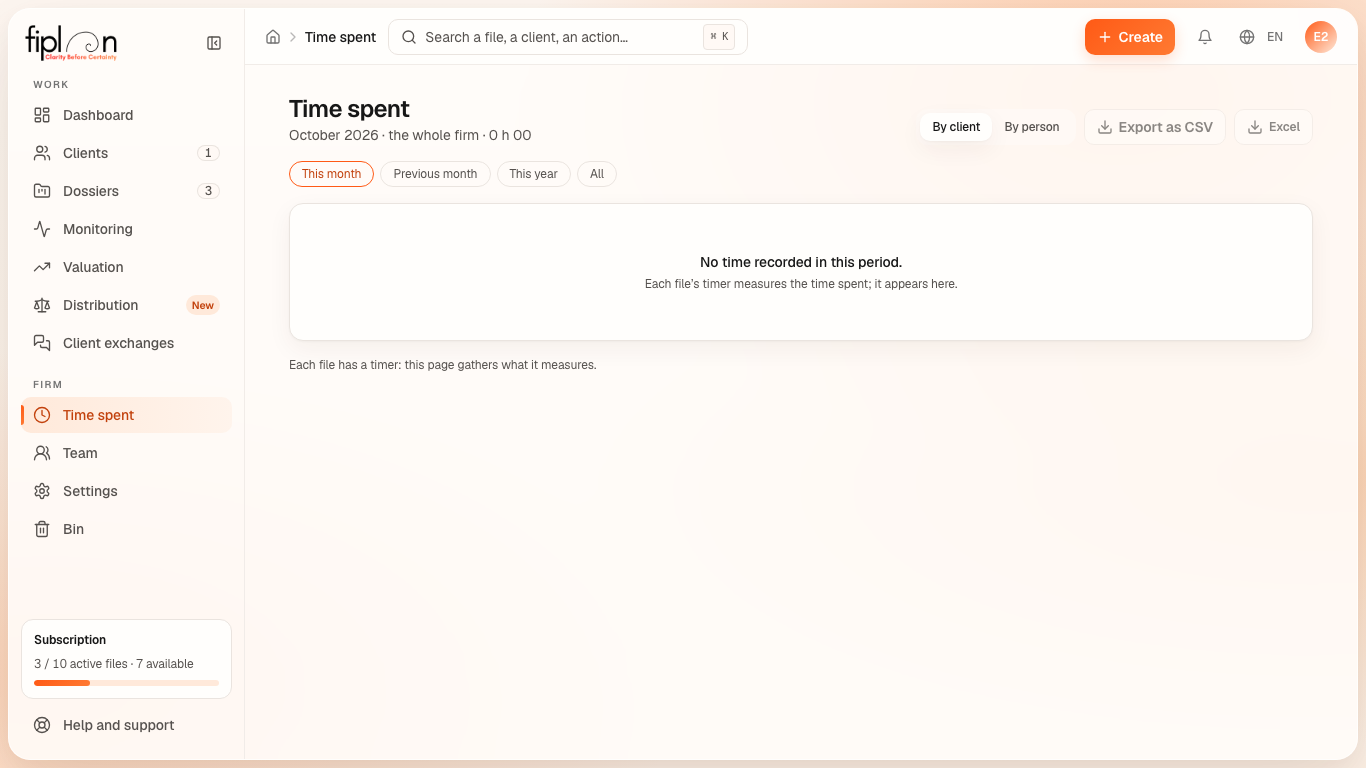Select the All period filter

[597, 174]
